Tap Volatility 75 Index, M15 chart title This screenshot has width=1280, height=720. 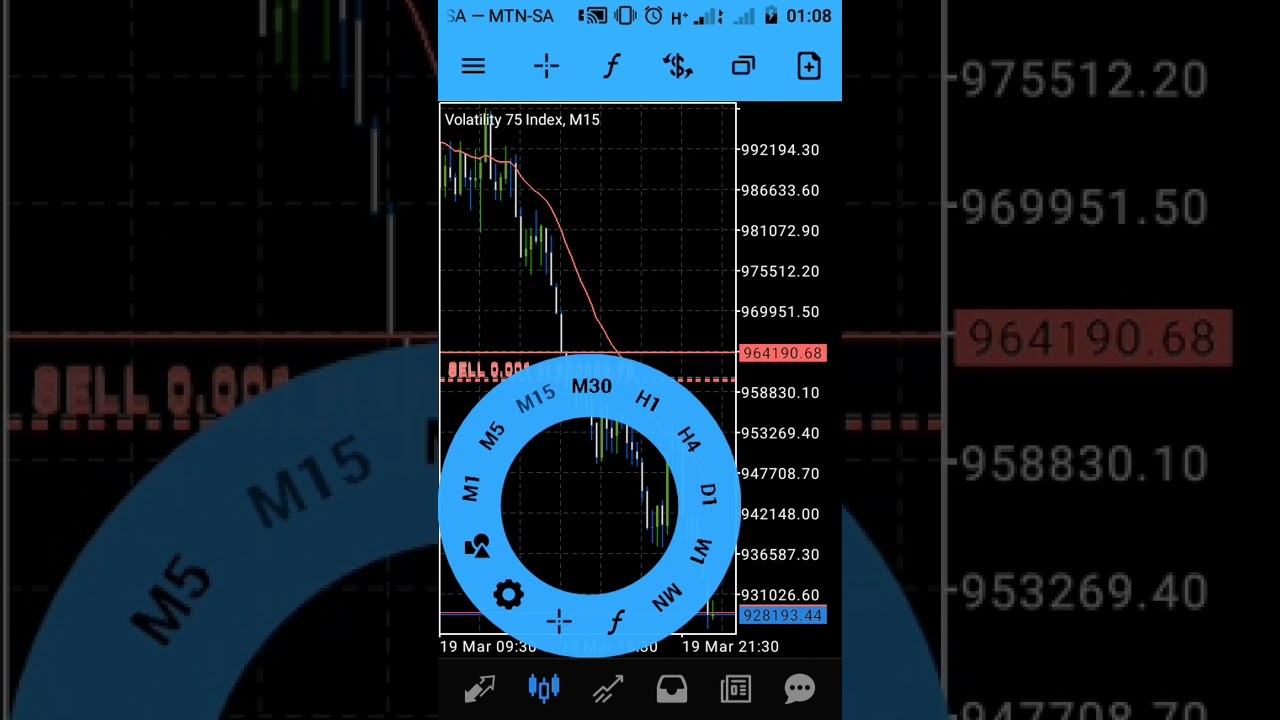point(522,120)
